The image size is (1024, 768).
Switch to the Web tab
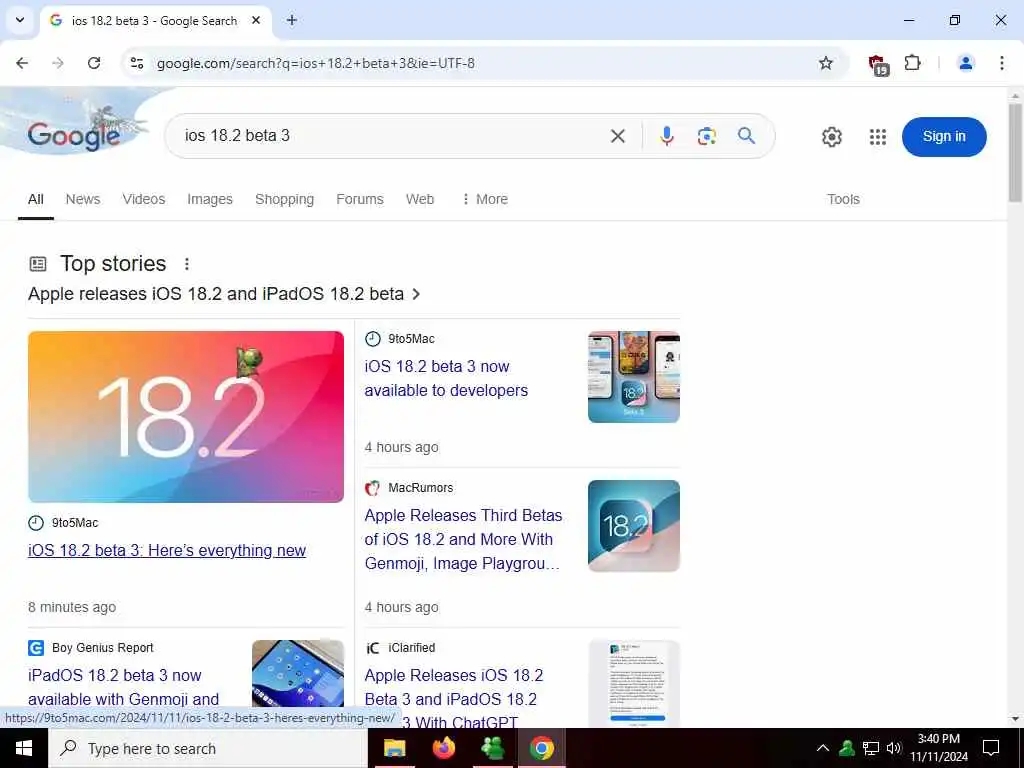click(420, 199)
